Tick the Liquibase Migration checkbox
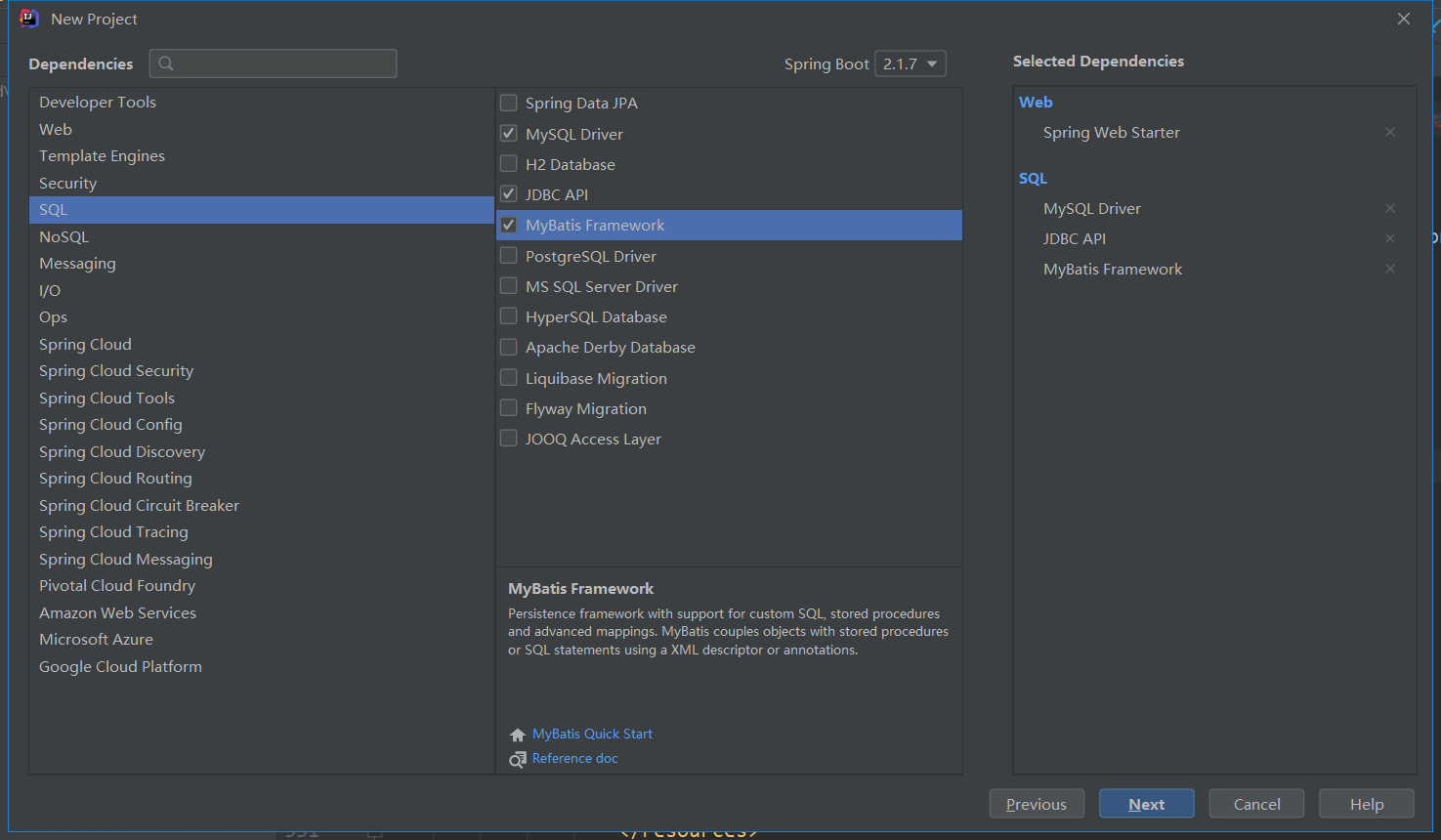Screen dimensions: 1441x840 coord(509,377)
